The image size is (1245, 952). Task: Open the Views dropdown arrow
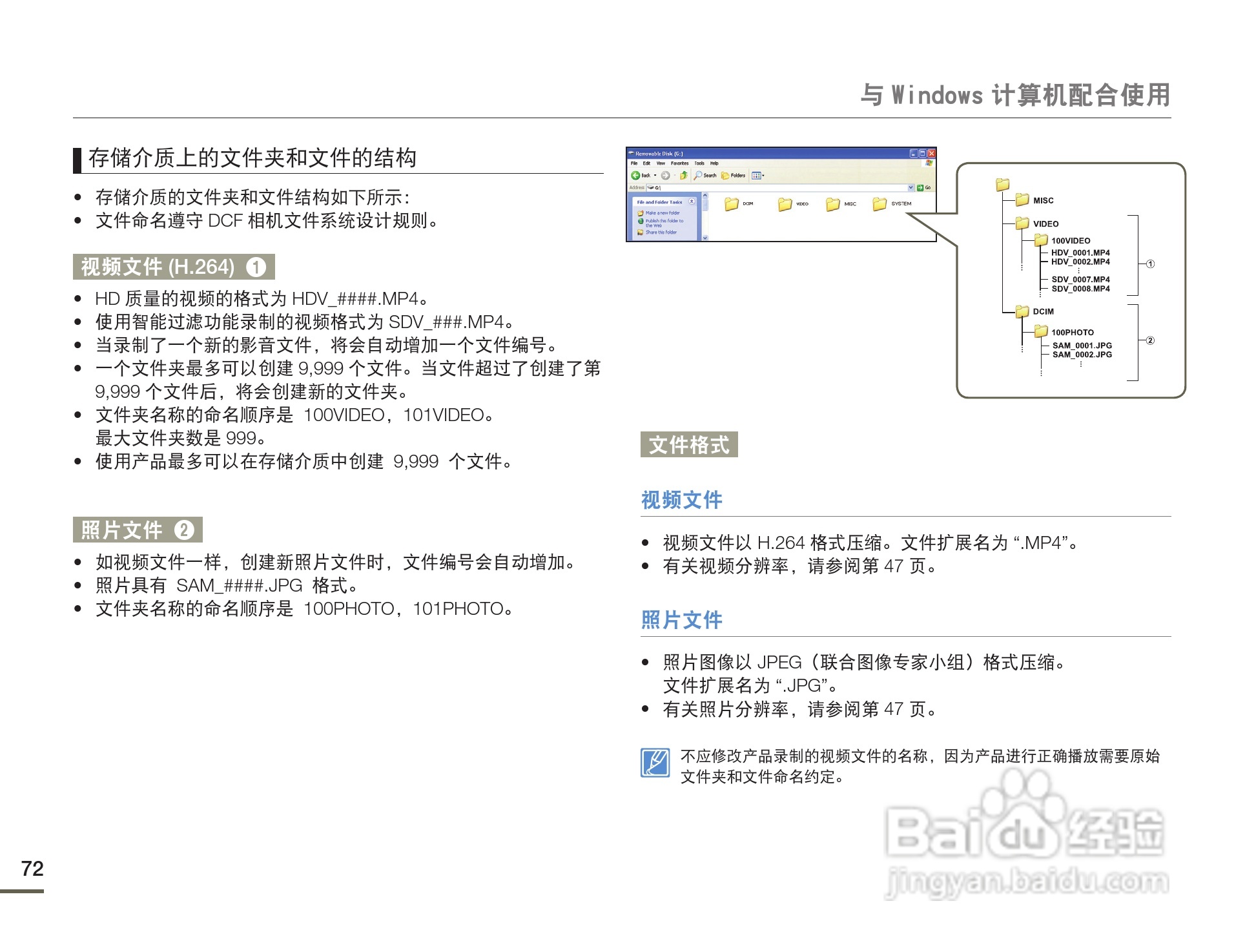click(763, 176)
